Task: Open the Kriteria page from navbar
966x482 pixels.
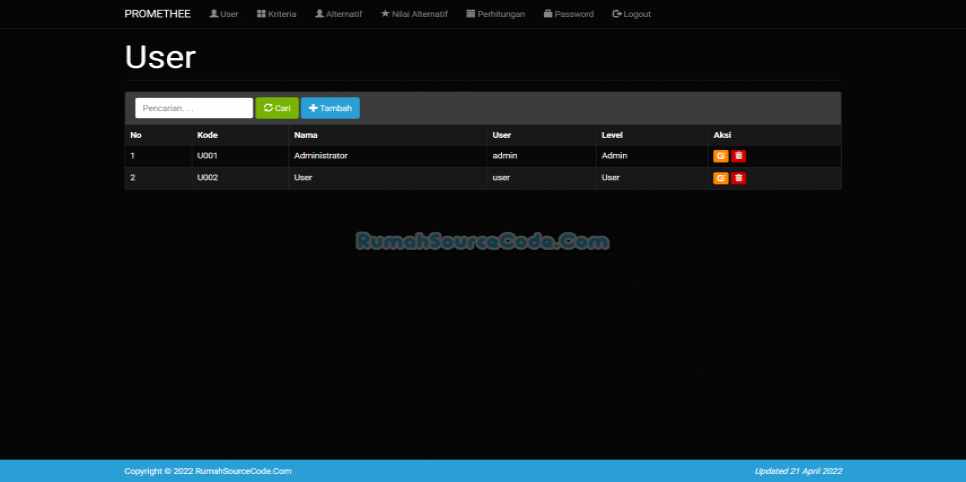Action: [276, 14]
